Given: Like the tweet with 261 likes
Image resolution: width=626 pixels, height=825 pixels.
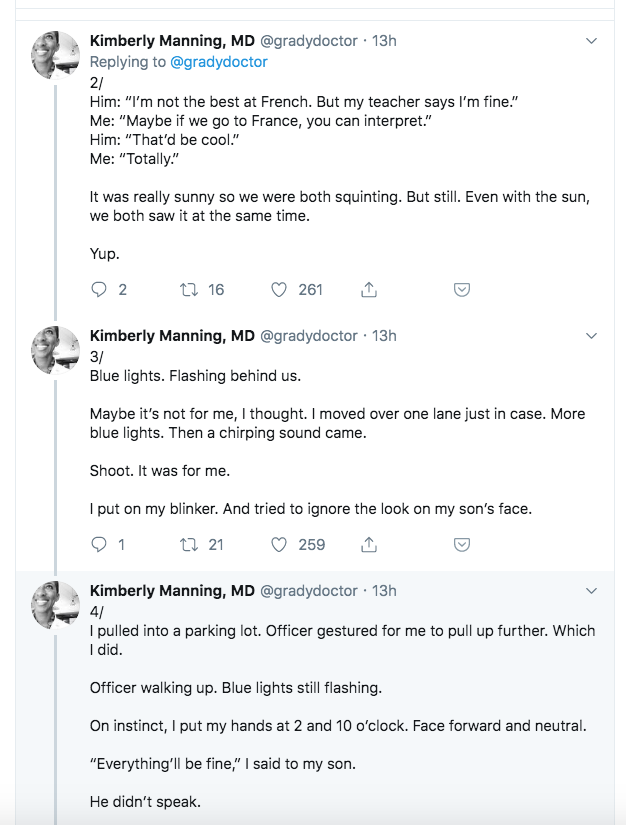Looking at the screenshot, I should coord(279,289).
